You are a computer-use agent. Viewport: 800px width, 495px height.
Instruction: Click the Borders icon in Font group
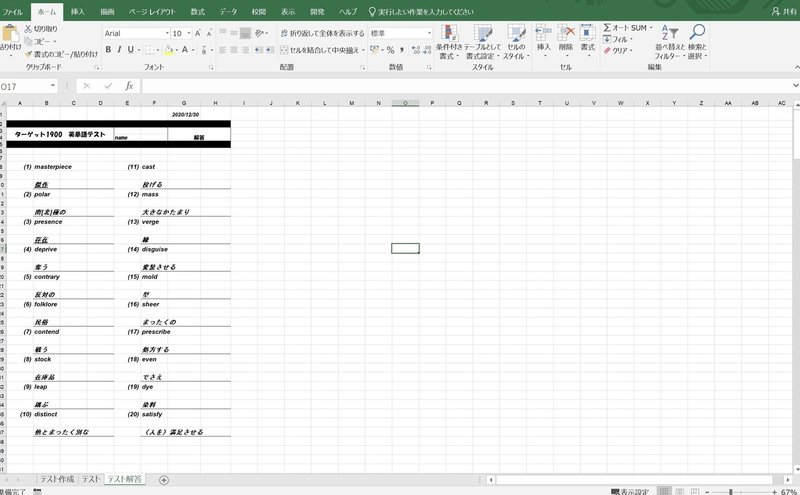pyautogui.click(x=149, y=50)
